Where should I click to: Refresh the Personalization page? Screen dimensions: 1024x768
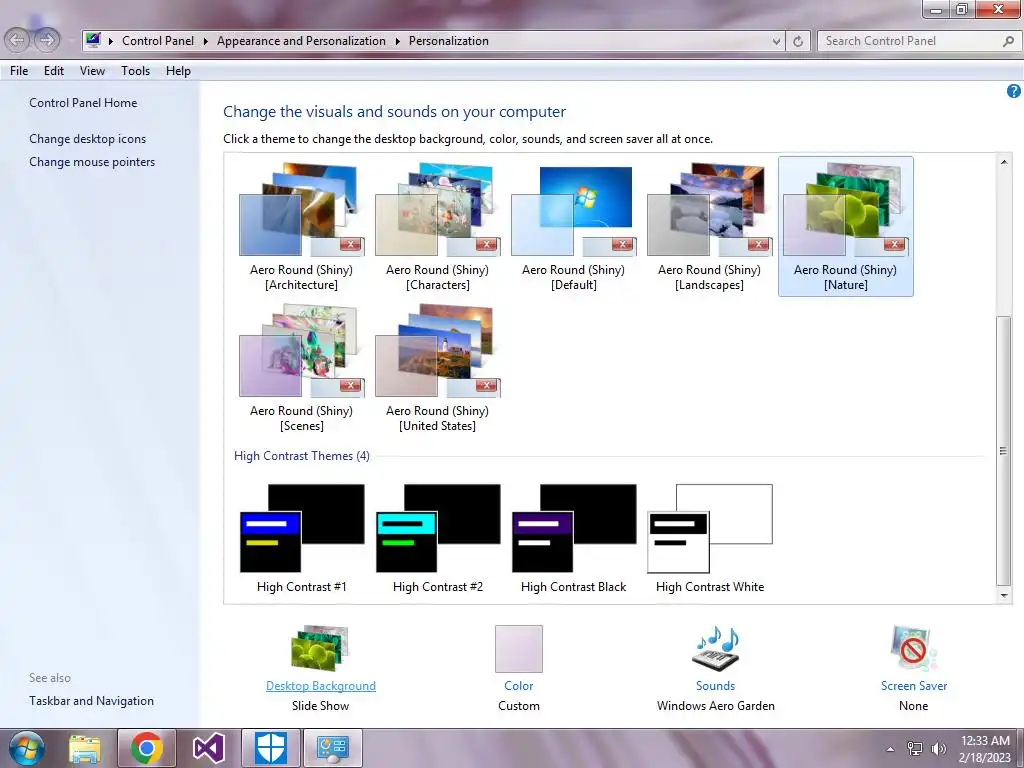tap(798, 41)
